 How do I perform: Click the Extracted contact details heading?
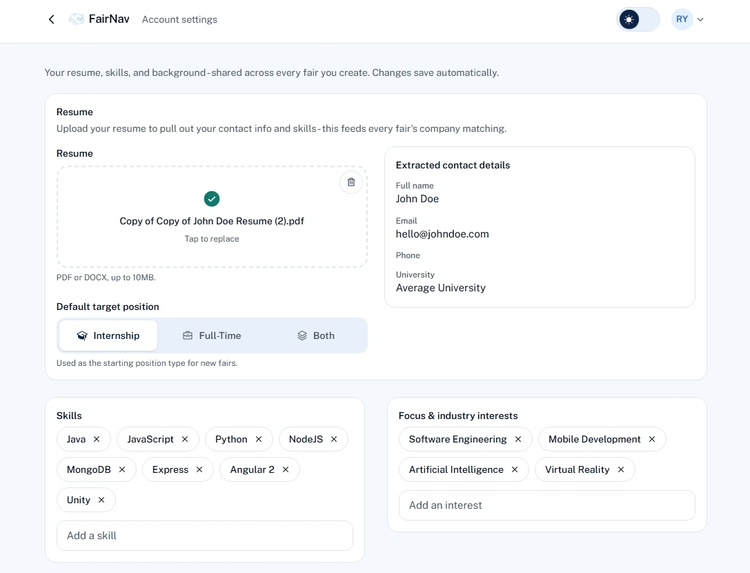click(x=452, y=165)
